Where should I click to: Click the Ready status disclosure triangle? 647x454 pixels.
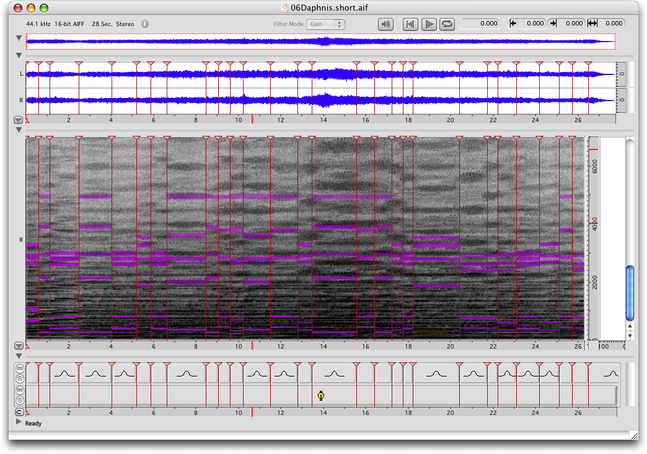coord(19,423)
